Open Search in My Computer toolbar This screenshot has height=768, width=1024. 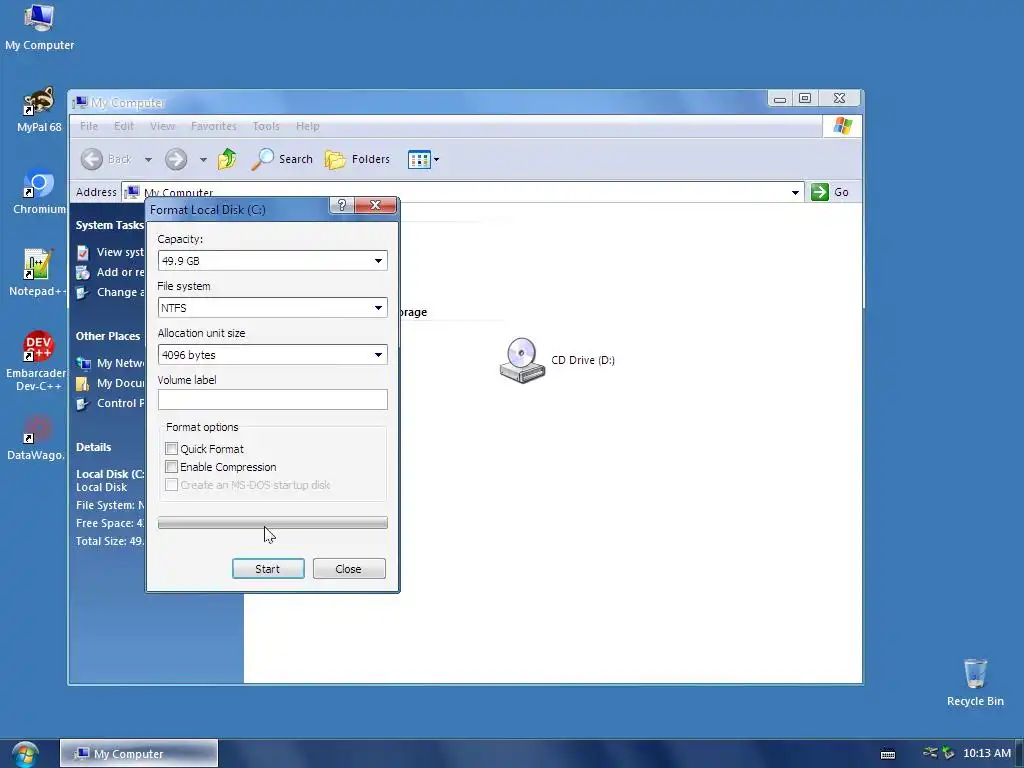pos(282,159)
